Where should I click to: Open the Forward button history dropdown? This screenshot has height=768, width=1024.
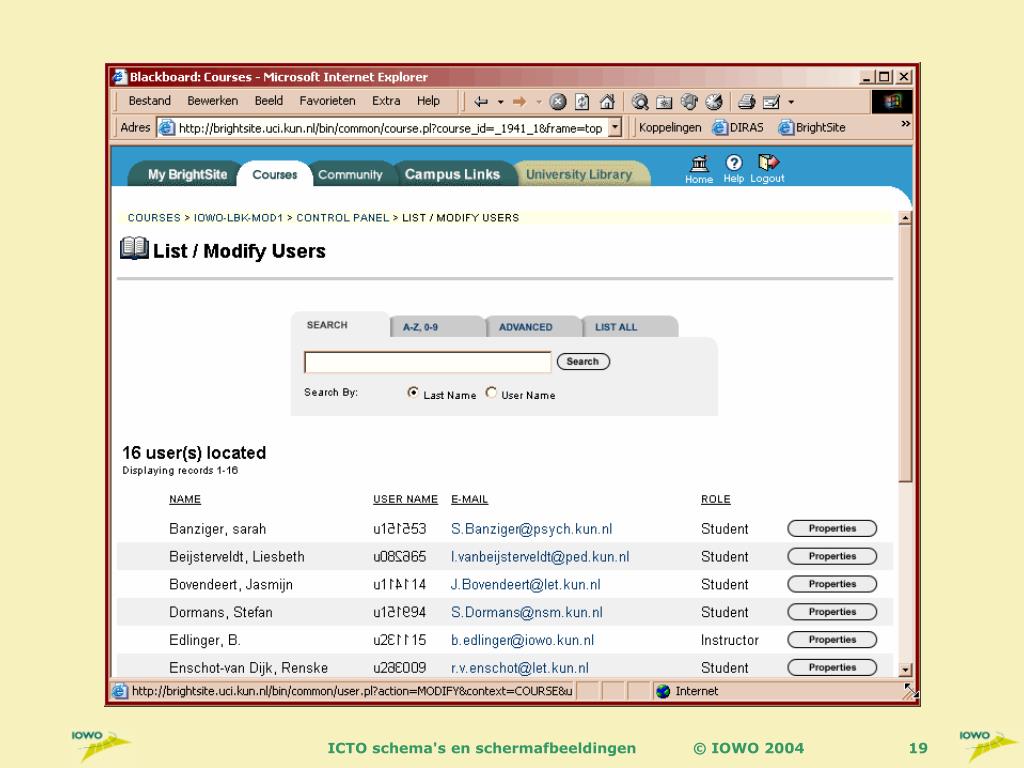click(539, 102)
